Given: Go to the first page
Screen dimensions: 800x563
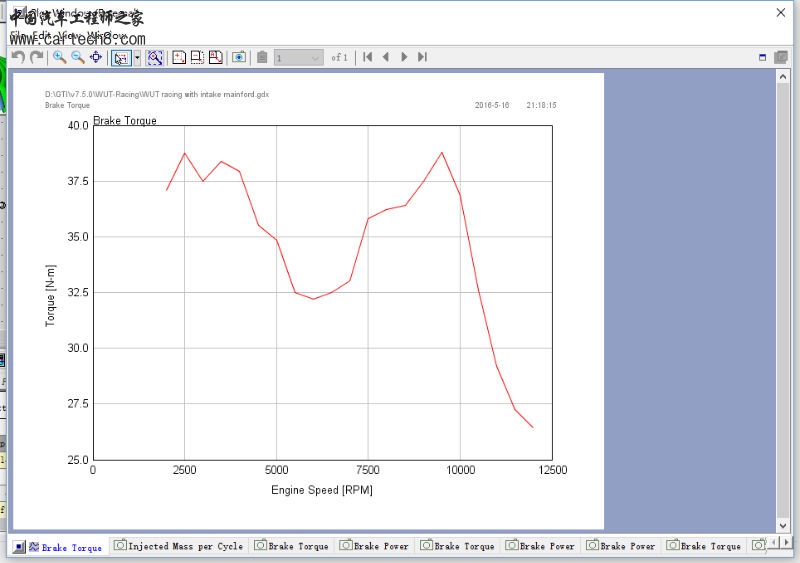Looking at the screenshot, I should 368,57.
